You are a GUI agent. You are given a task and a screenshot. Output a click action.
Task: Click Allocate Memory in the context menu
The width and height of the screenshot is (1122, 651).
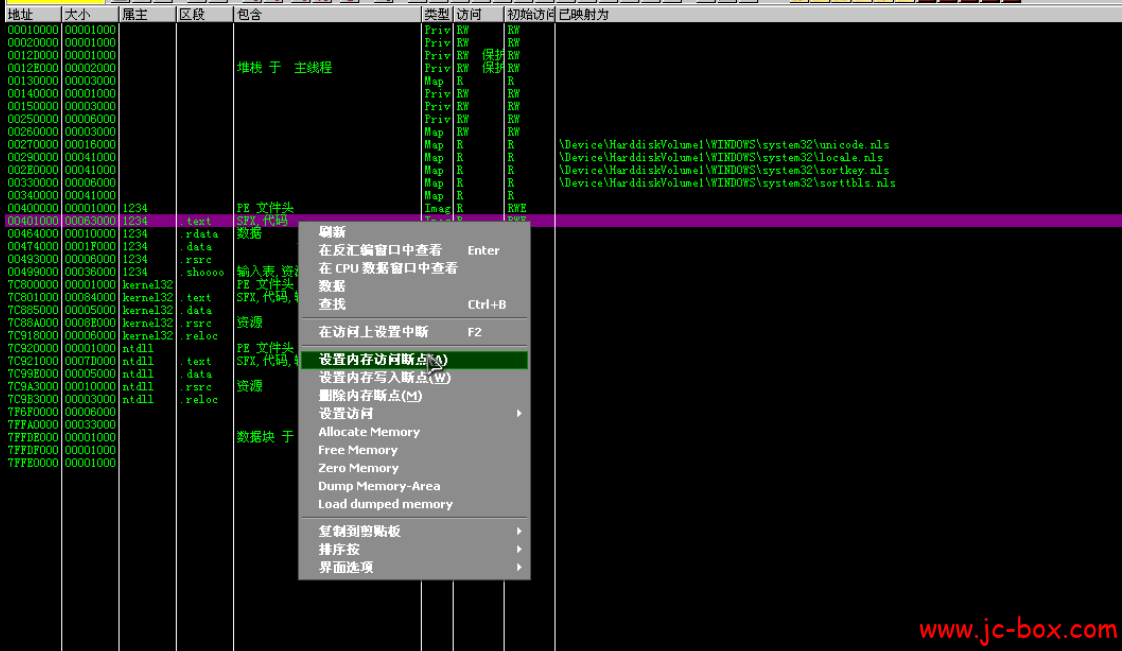tap(369, 432)
